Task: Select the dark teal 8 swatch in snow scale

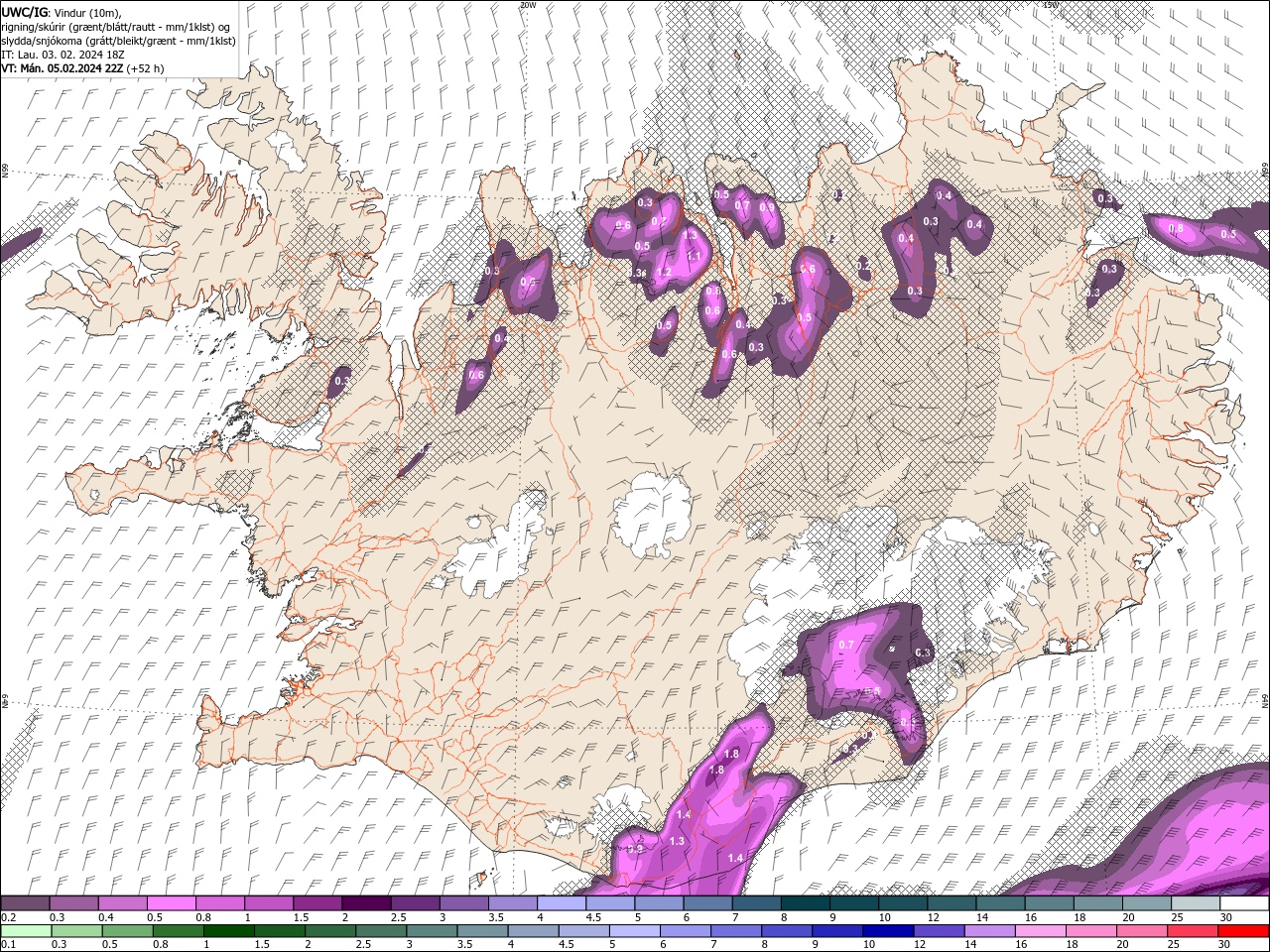Action: [806, 903]
